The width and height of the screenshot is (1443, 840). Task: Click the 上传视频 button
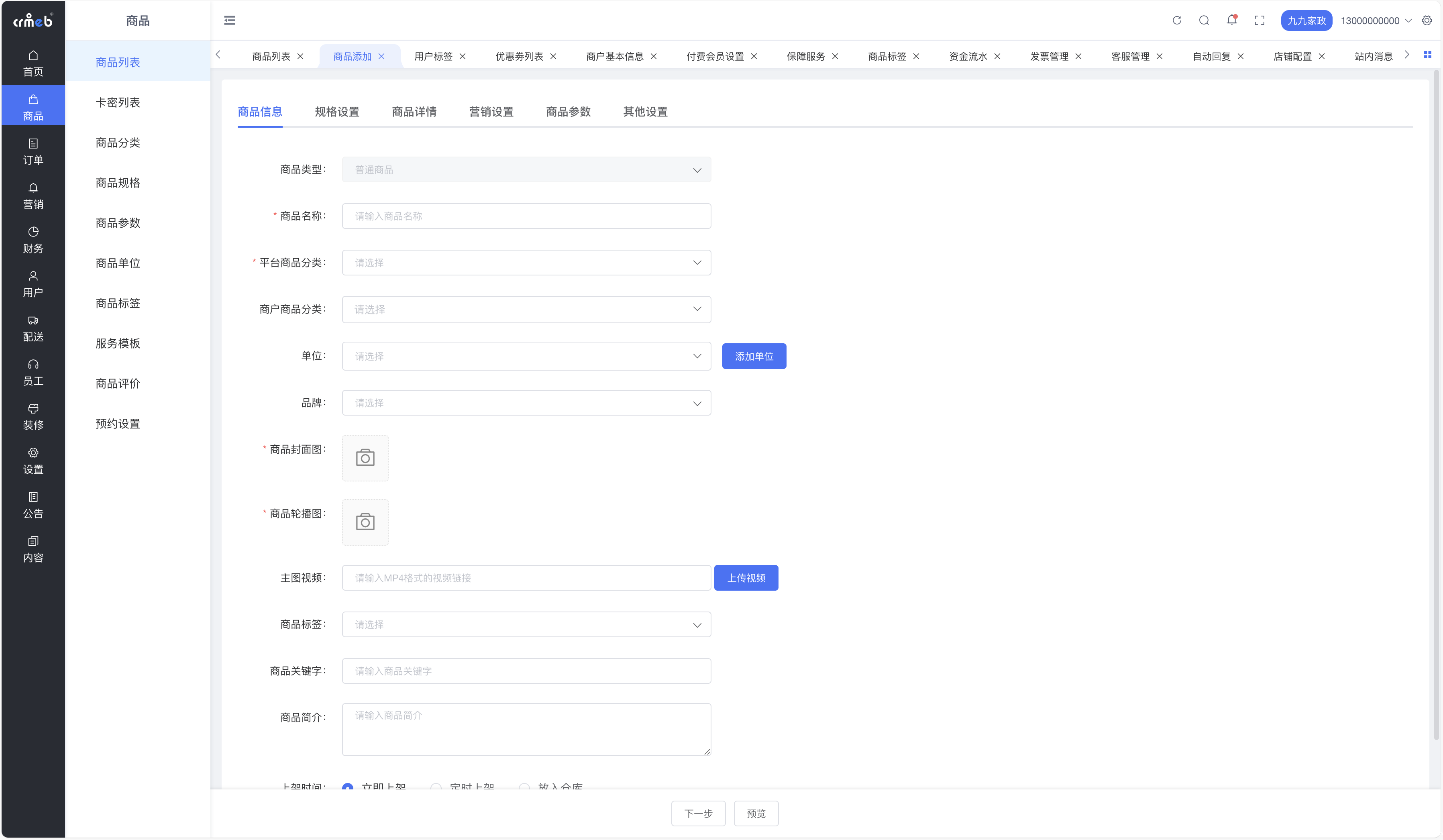click(x=746, y=578)
